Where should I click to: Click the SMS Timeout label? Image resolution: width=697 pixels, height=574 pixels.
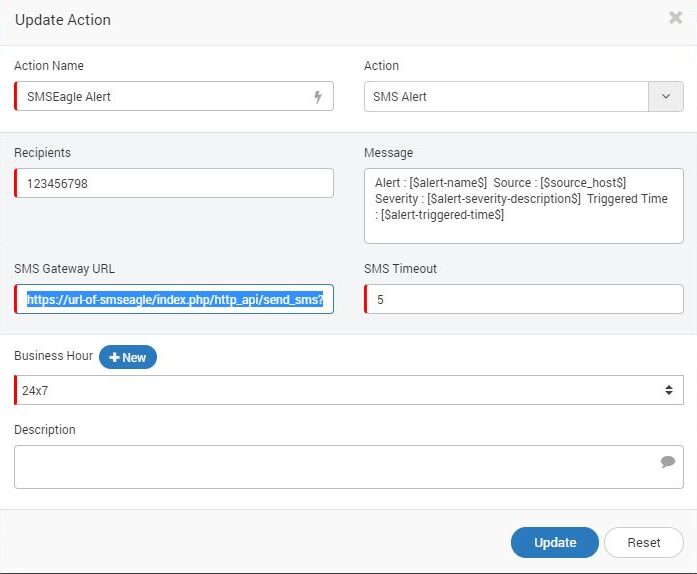pos(401,269)
